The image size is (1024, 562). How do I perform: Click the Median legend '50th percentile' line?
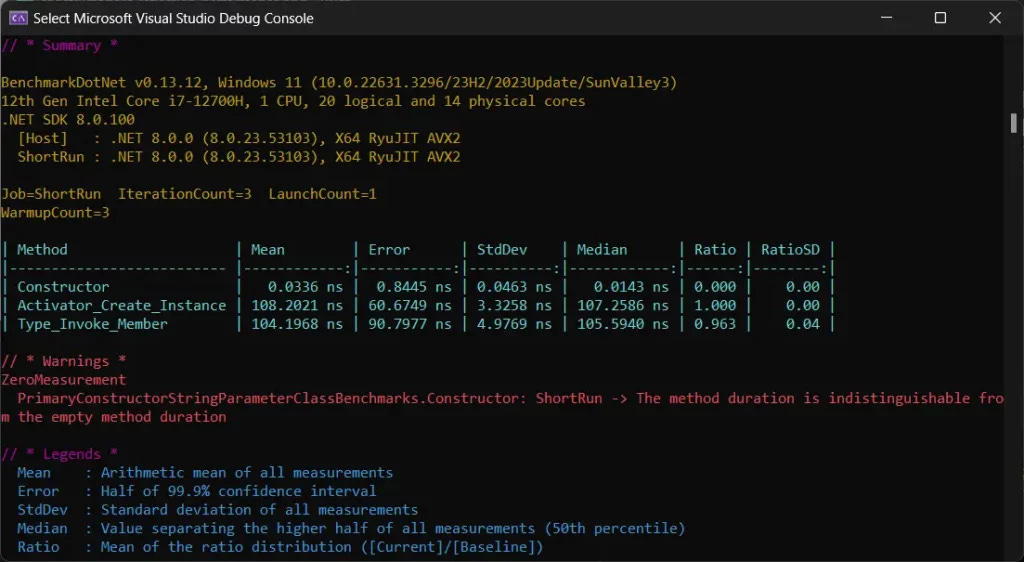pos(351,528)
